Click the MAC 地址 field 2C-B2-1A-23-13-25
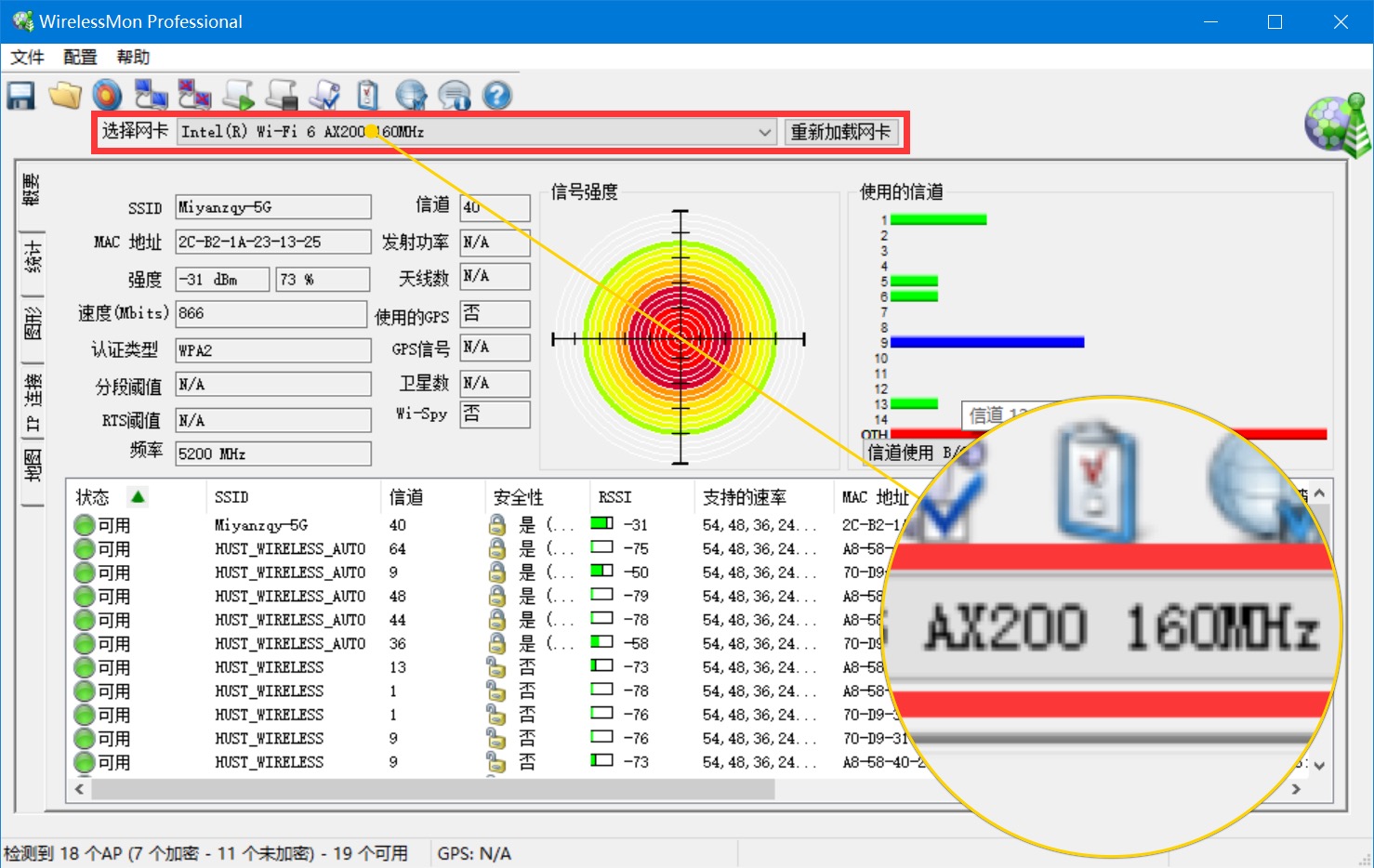Image resolution: width=1374 pixels, height=868 pixels. point(273,242)
